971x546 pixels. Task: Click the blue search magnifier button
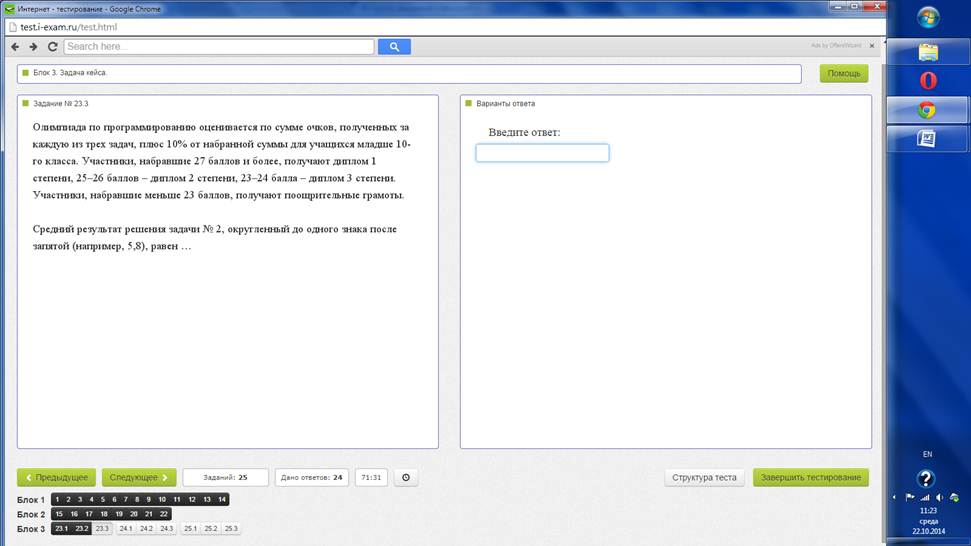pyautogui.click(x=394, y=46)
